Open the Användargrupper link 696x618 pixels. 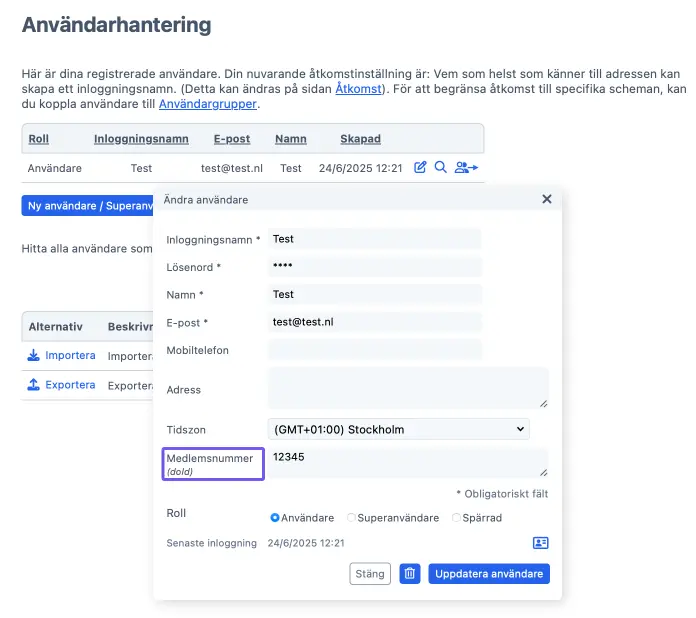(x=208, y=104)
